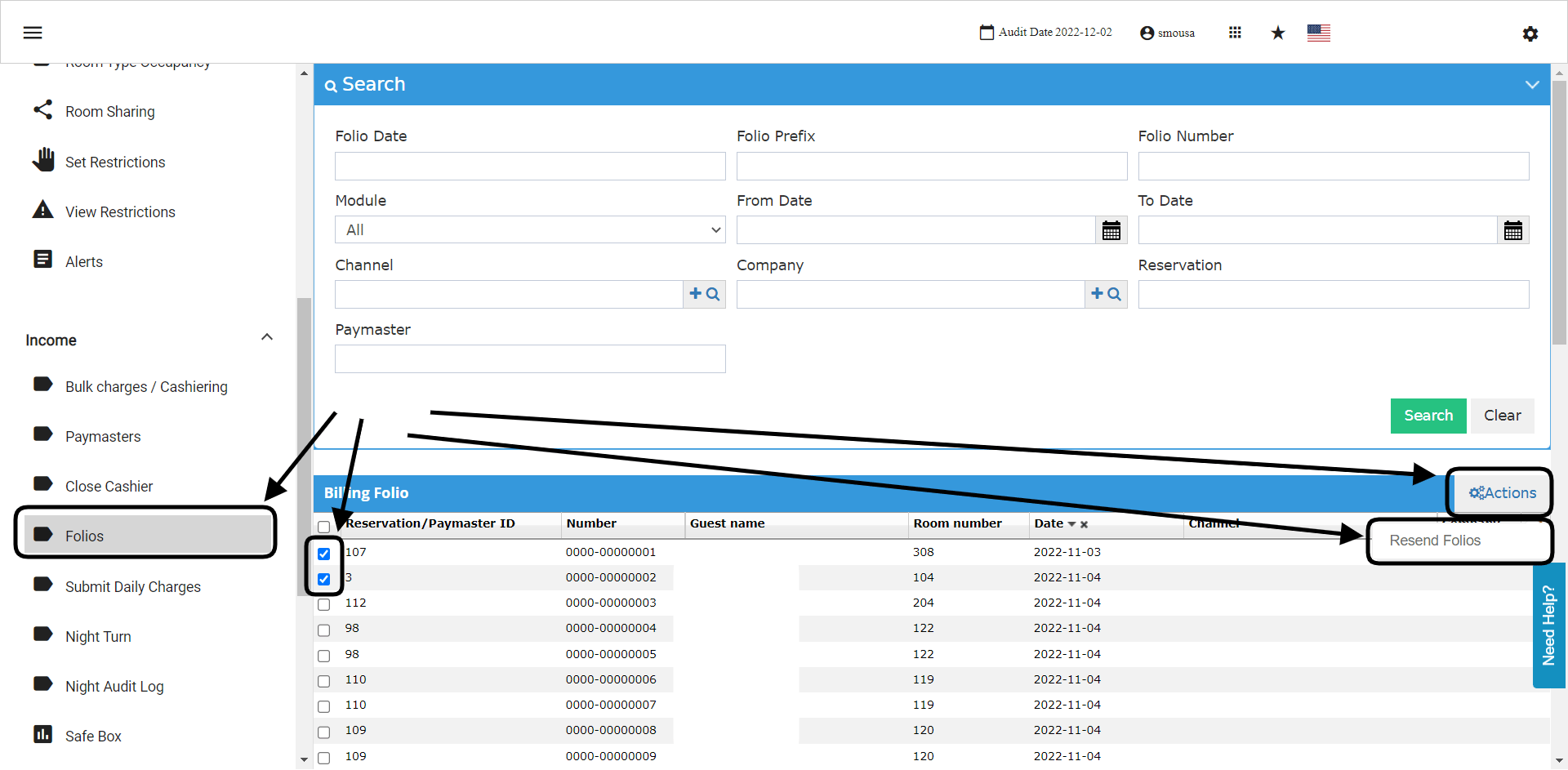This screenshot has width=1568, height=770.
Task: Uncheck the folio row for reservation 107
Action: point(324,554)
